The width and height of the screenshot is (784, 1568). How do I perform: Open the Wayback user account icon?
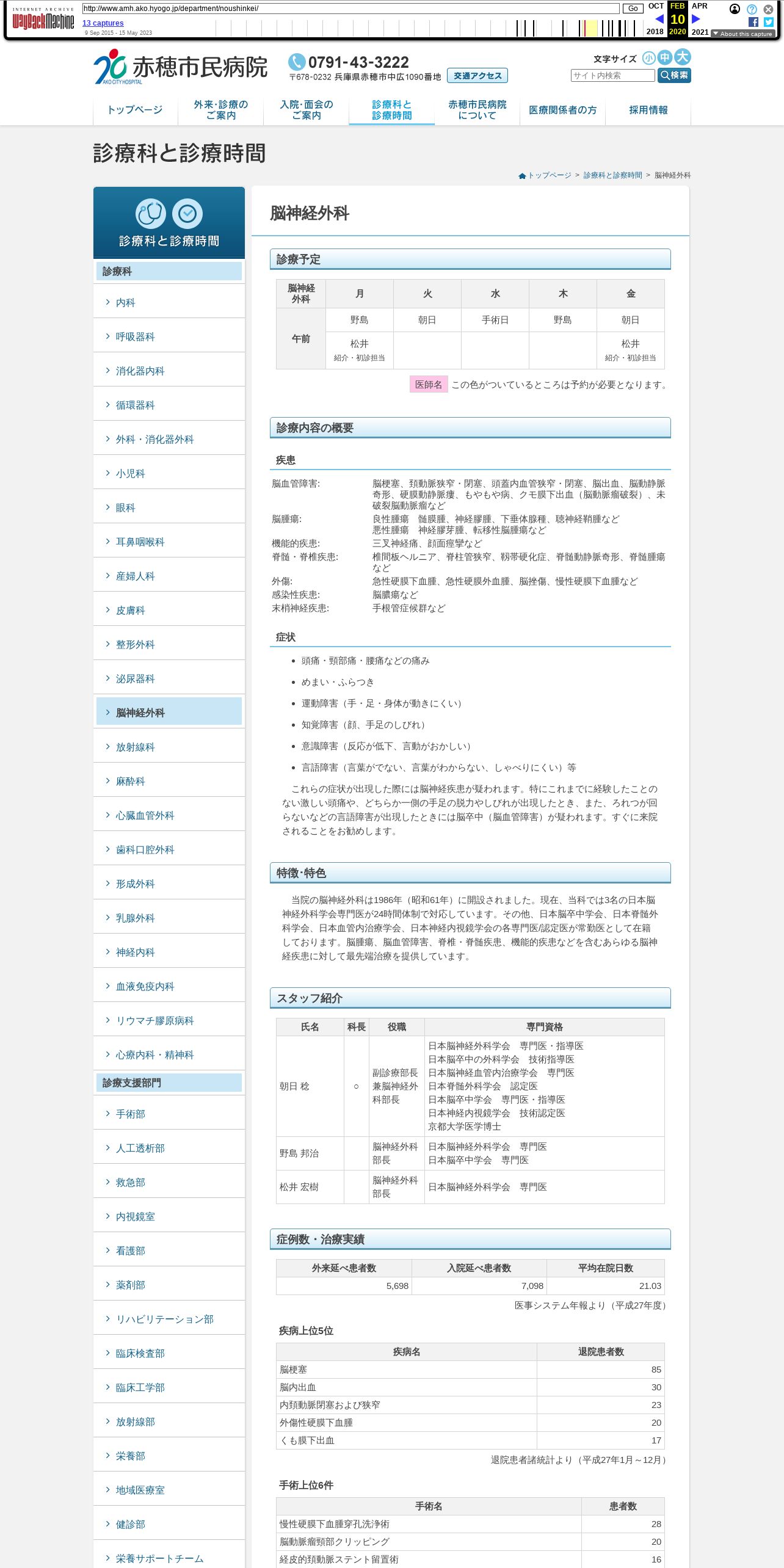(x=735, y=9)
